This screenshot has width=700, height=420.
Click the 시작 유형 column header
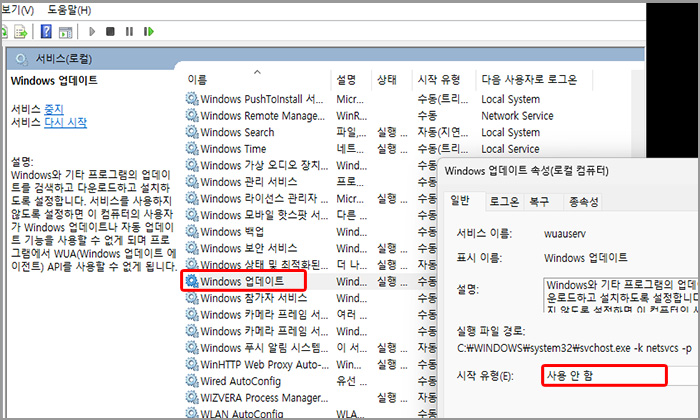[439, 80]
